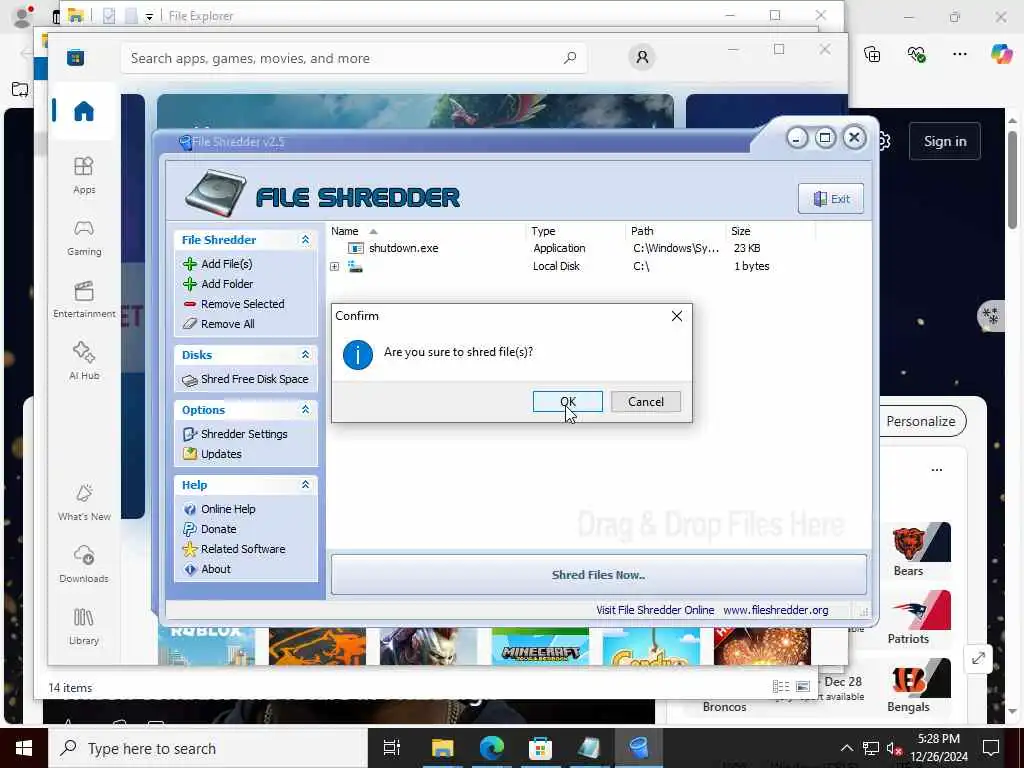
Task: Click the Updates option
Action: (x=221, y=454)
